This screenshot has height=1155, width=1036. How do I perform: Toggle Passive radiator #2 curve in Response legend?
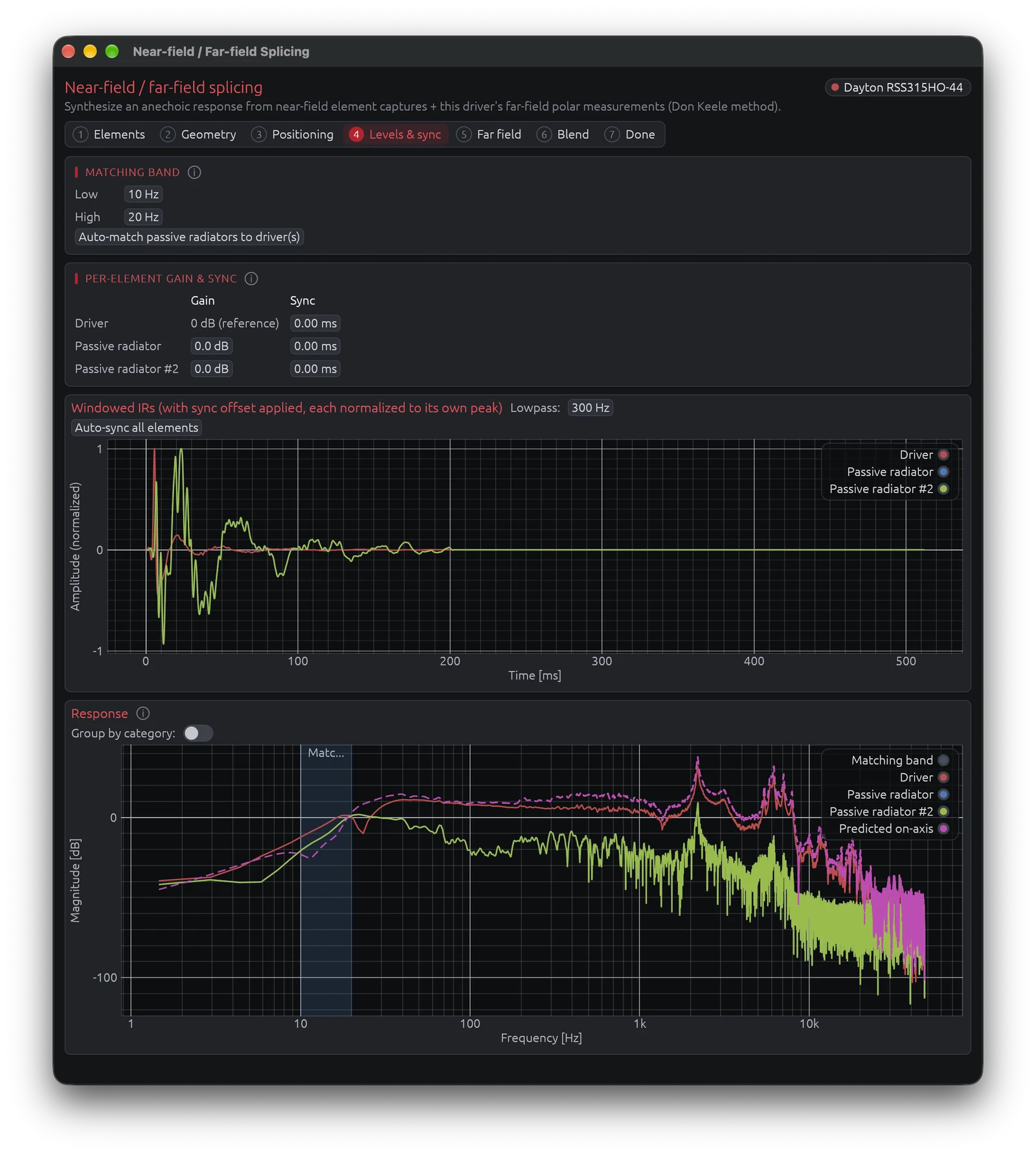pos(943,812)
